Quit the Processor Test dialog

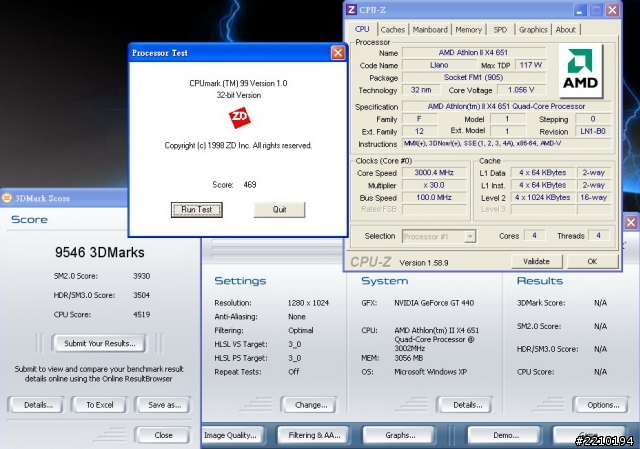pyautogui.click(x=279, y=209)
